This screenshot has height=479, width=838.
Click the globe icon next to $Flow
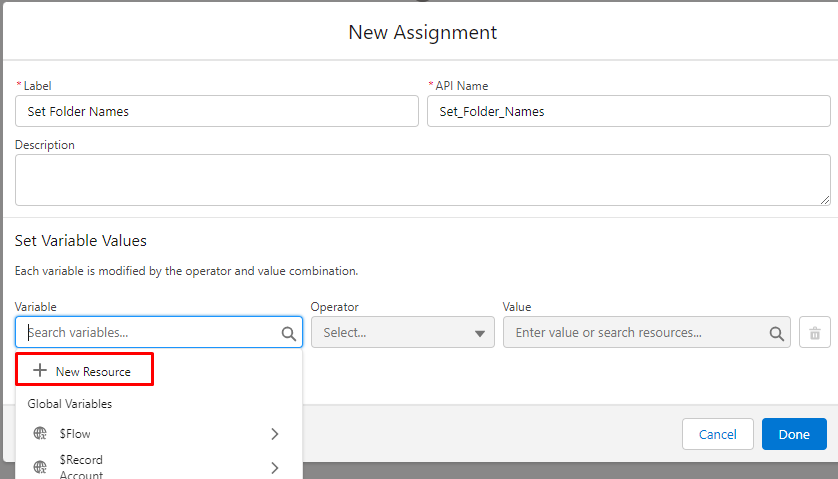pos(40,434)
